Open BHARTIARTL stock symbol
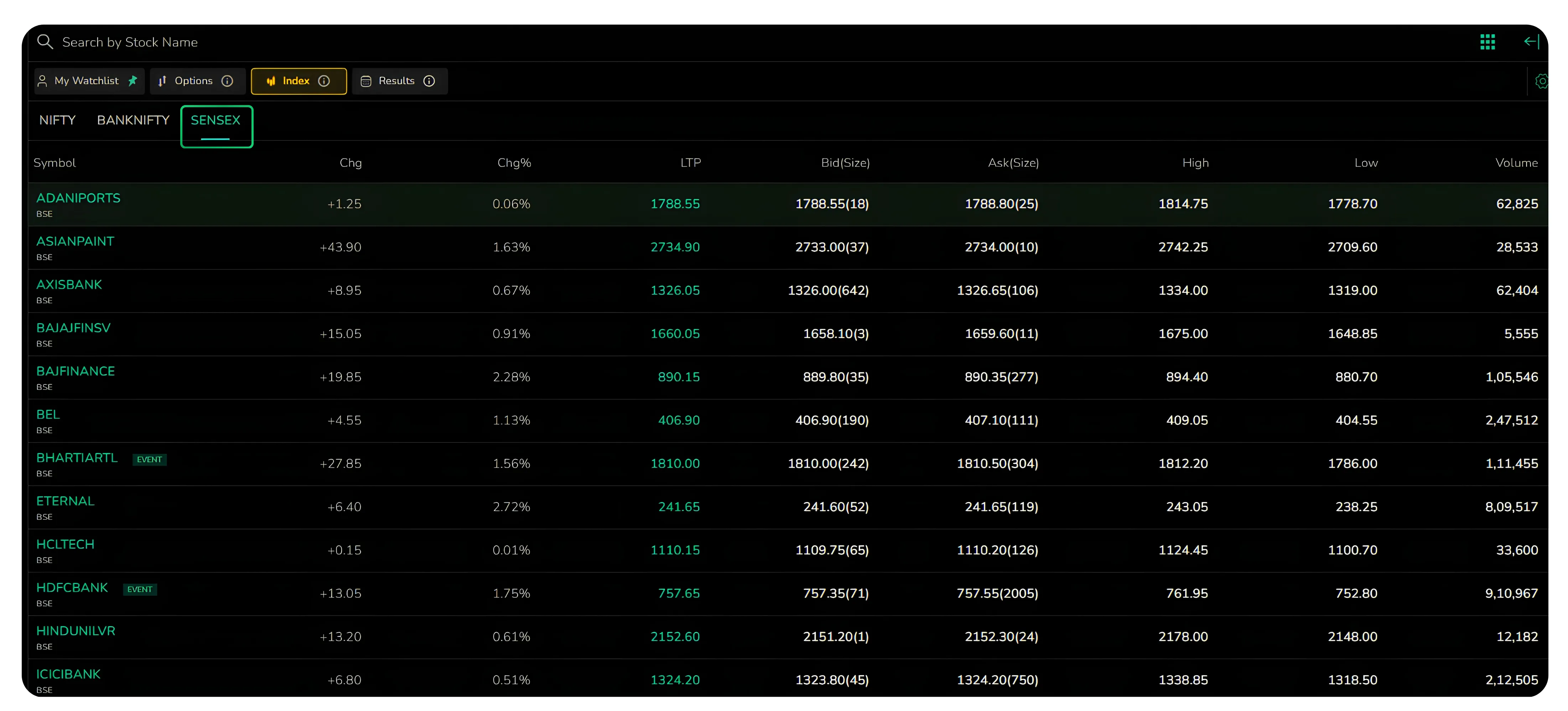Screen dimensions: 1568x711 tap(77, 457)
